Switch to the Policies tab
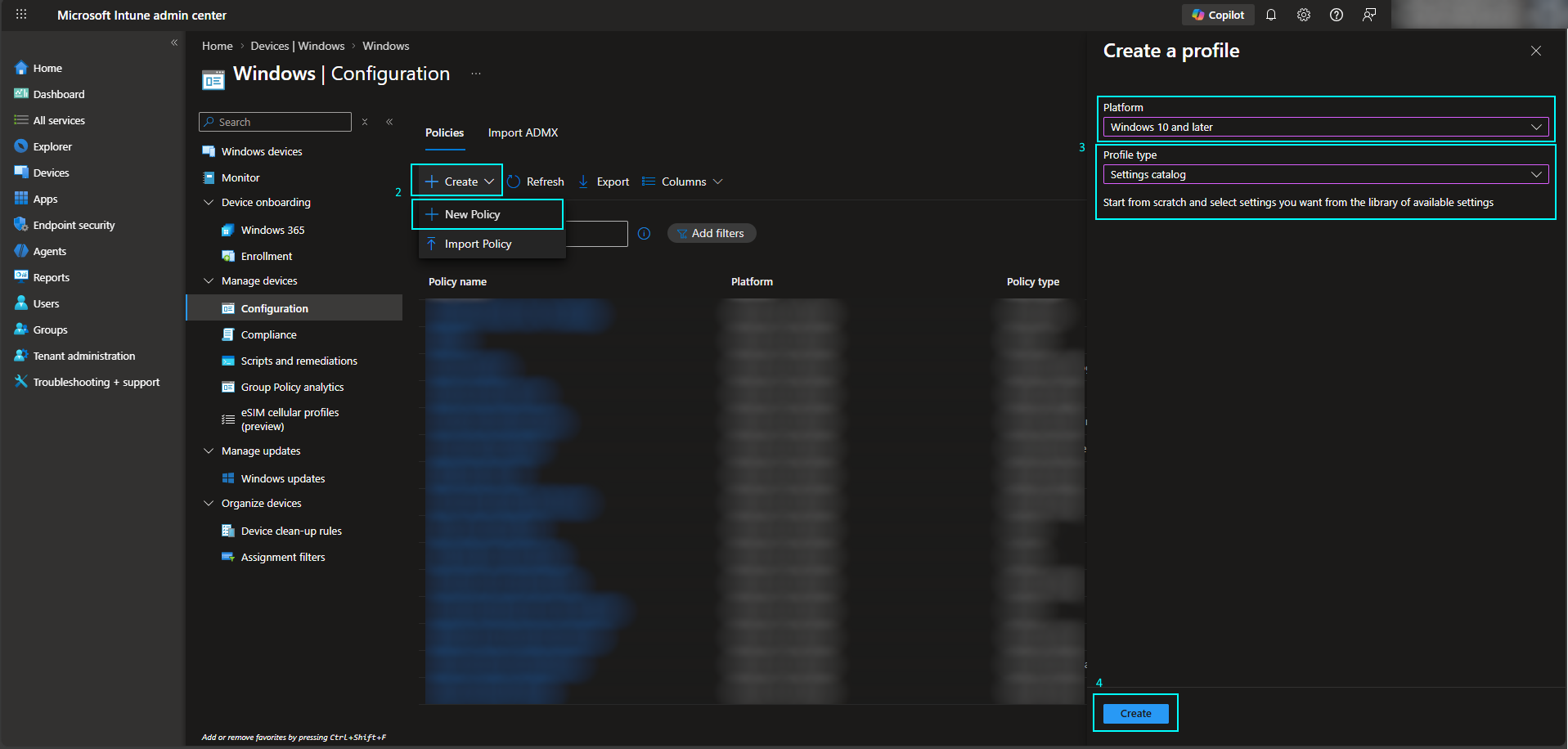The height and width of the screenshot is (749, 1568). pos(445,132)
